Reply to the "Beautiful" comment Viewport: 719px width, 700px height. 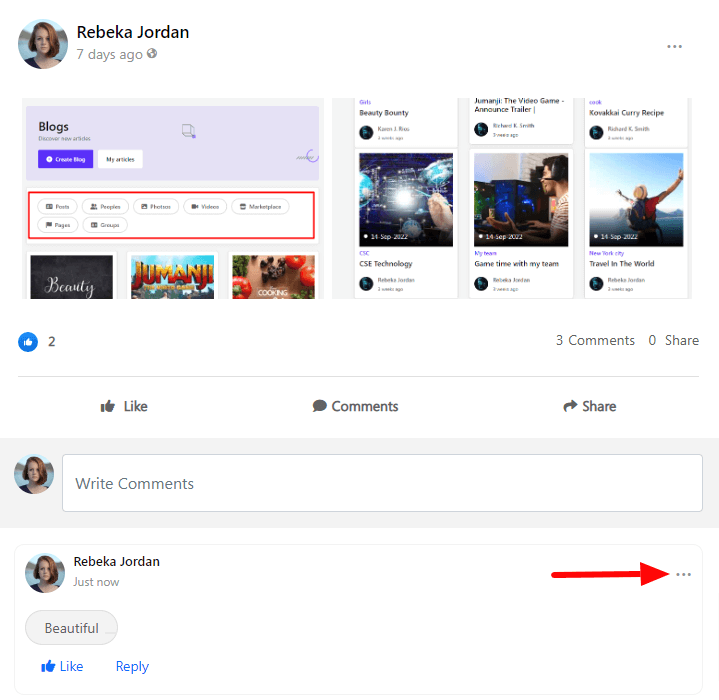tap(132, 666)
